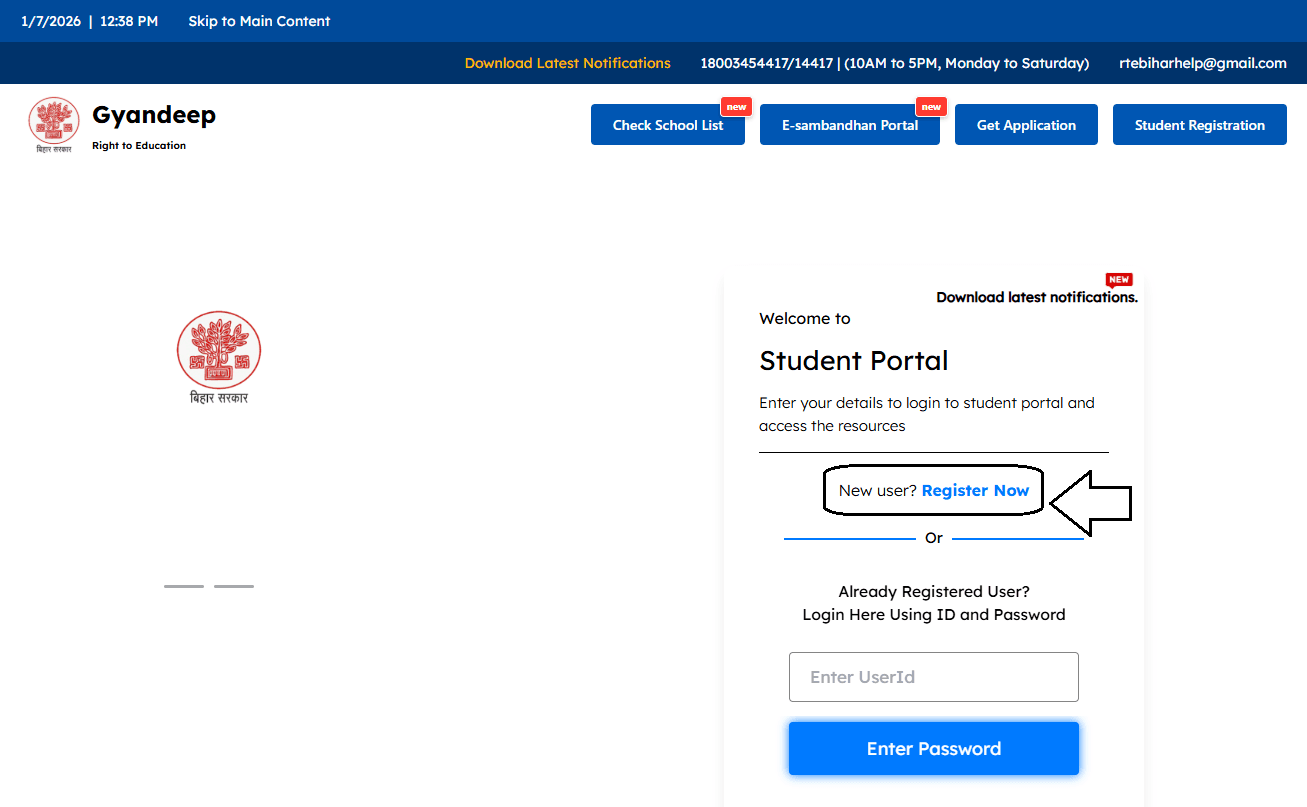1307x807 pixels.
Task: Click the NEW badge on Check School List
Action: (x=737, y=106)
